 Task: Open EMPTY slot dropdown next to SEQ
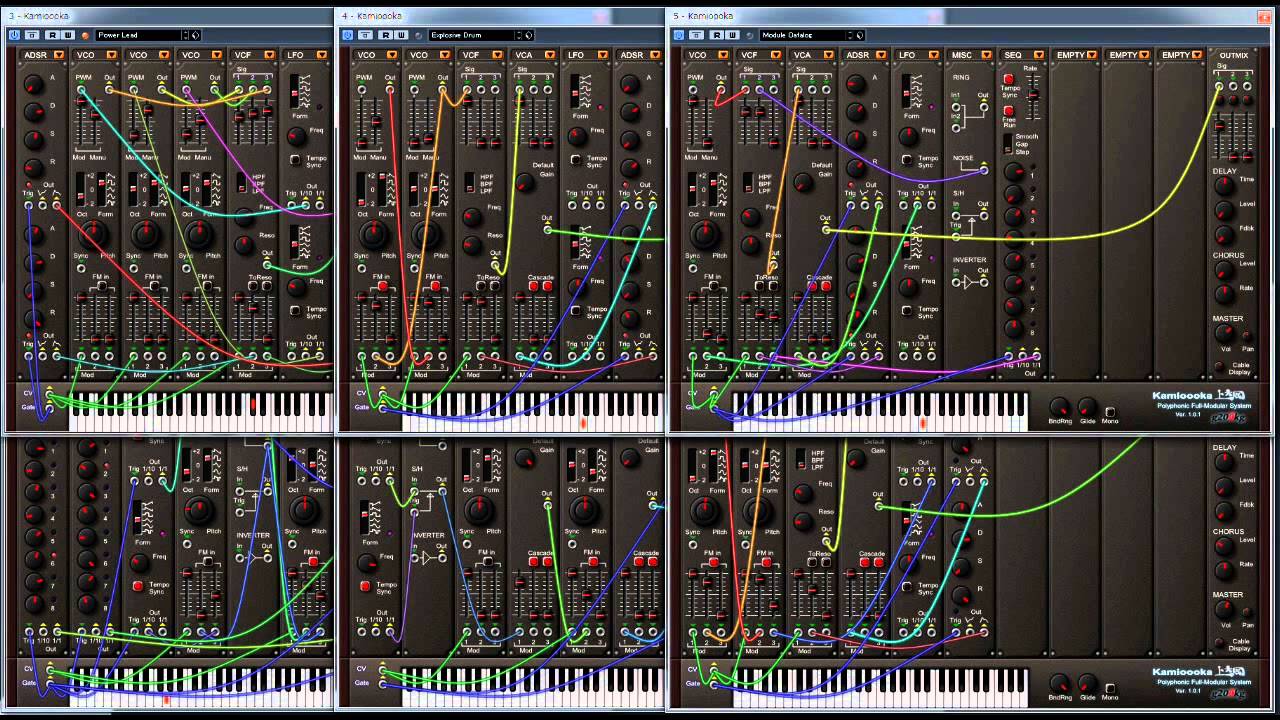click(1093, 55)
